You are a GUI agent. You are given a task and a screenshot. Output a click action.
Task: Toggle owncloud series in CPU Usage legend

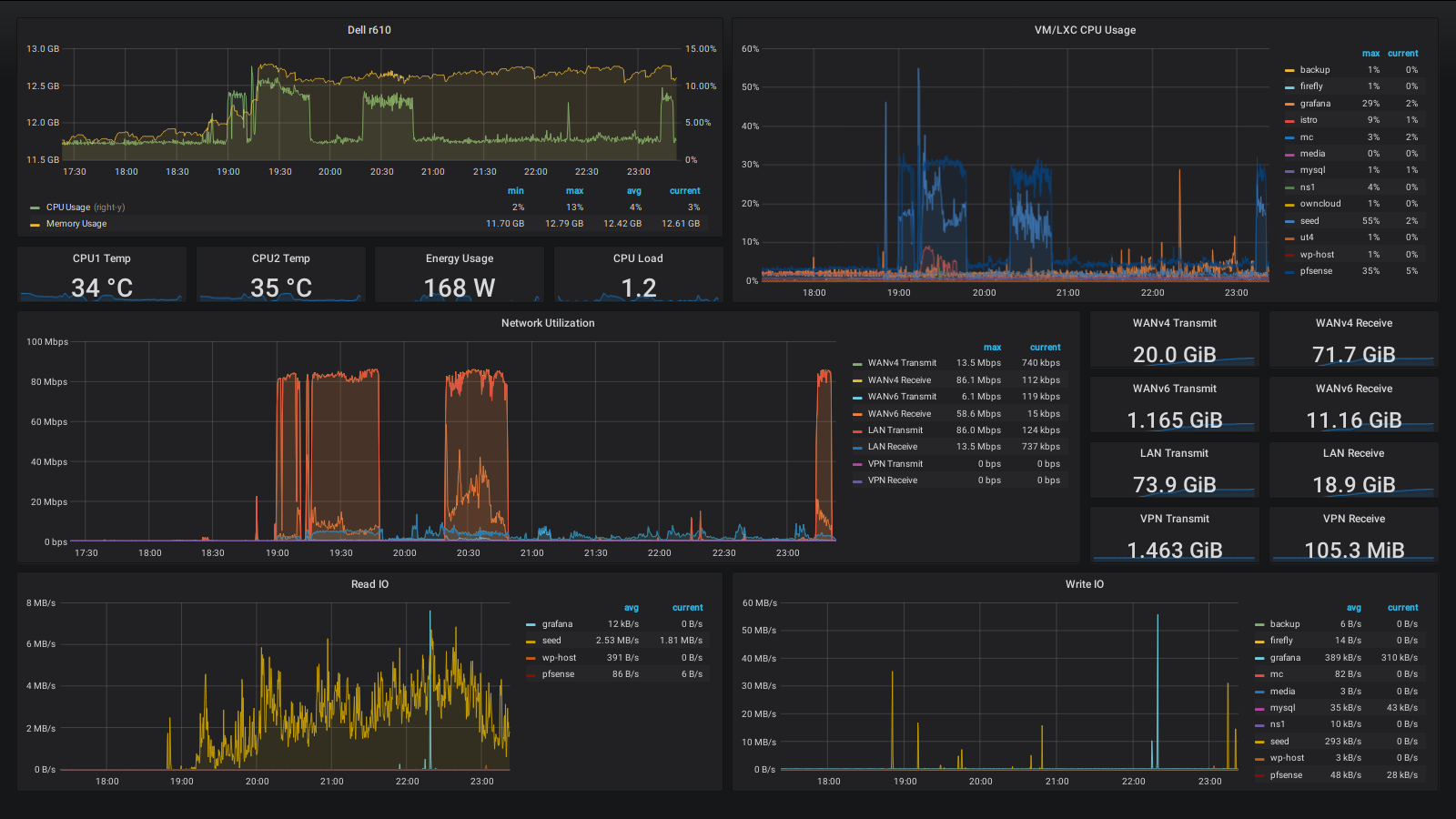tap(1319, 204)
